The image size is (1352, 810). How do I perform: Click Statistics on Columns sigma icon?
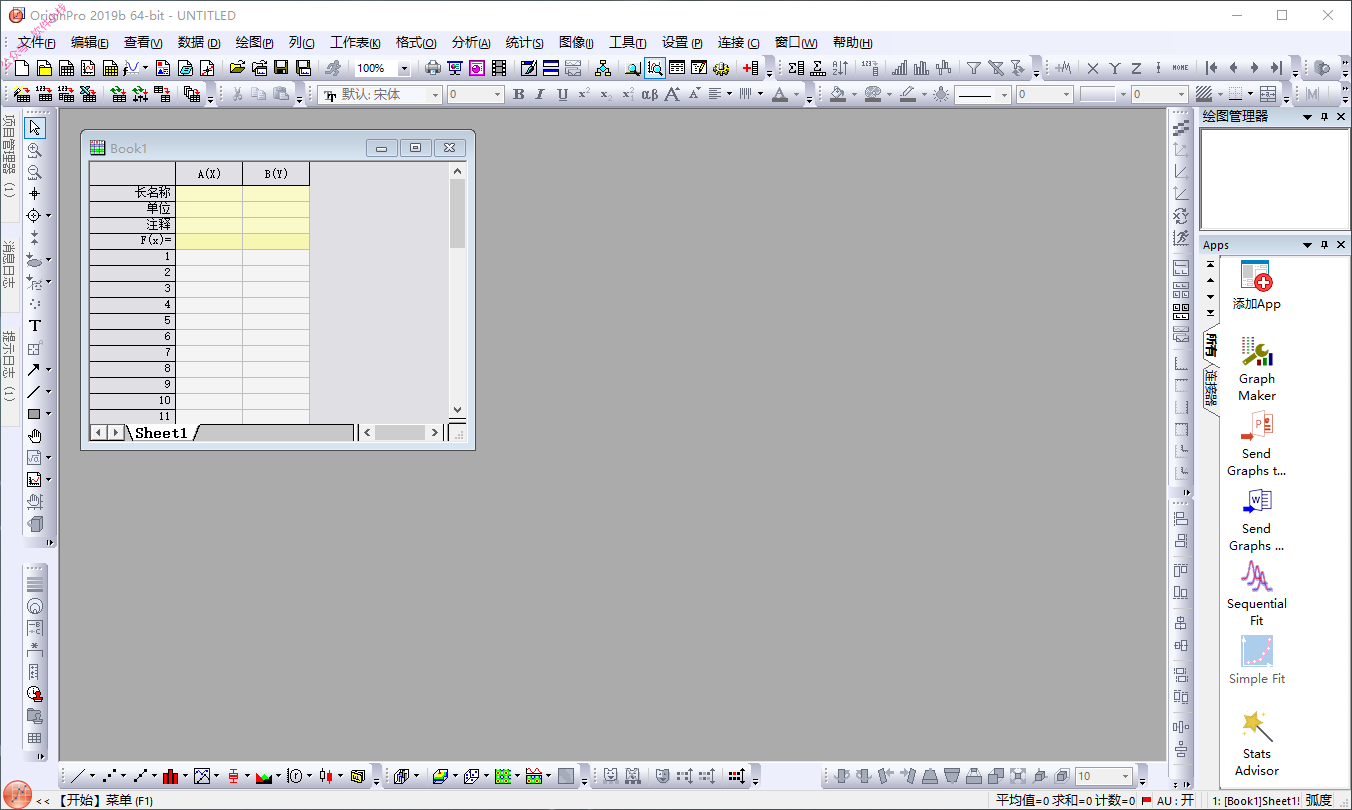[796, 68]
